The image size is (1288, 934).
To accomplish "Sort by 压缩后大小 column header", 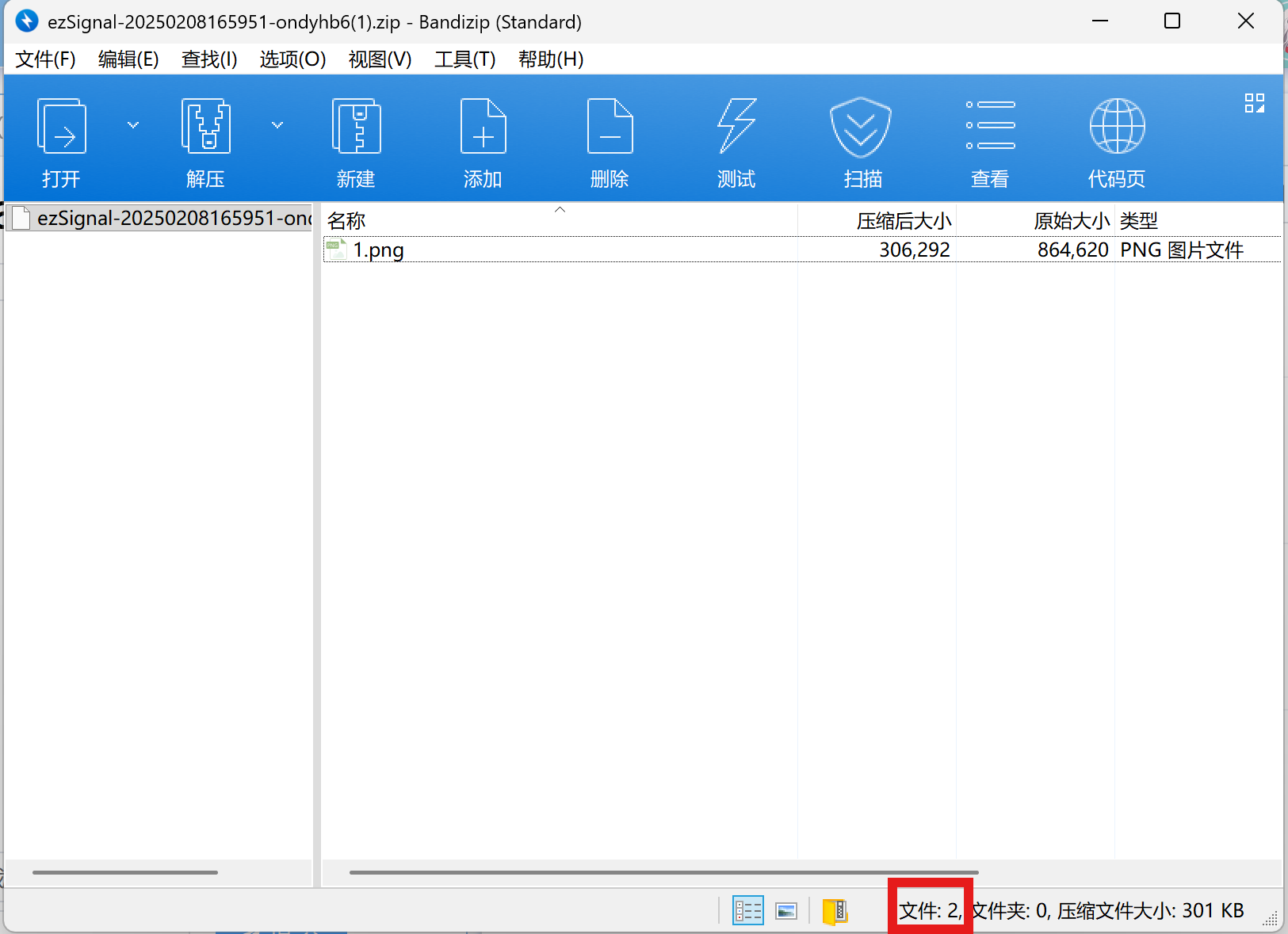I will [x=877, y=220].
